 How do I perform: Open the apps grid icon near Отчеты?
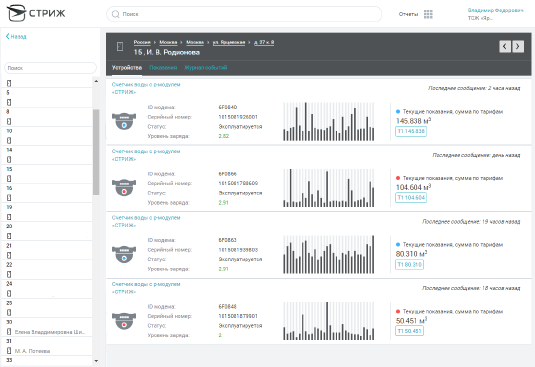[x=428, y=14]
